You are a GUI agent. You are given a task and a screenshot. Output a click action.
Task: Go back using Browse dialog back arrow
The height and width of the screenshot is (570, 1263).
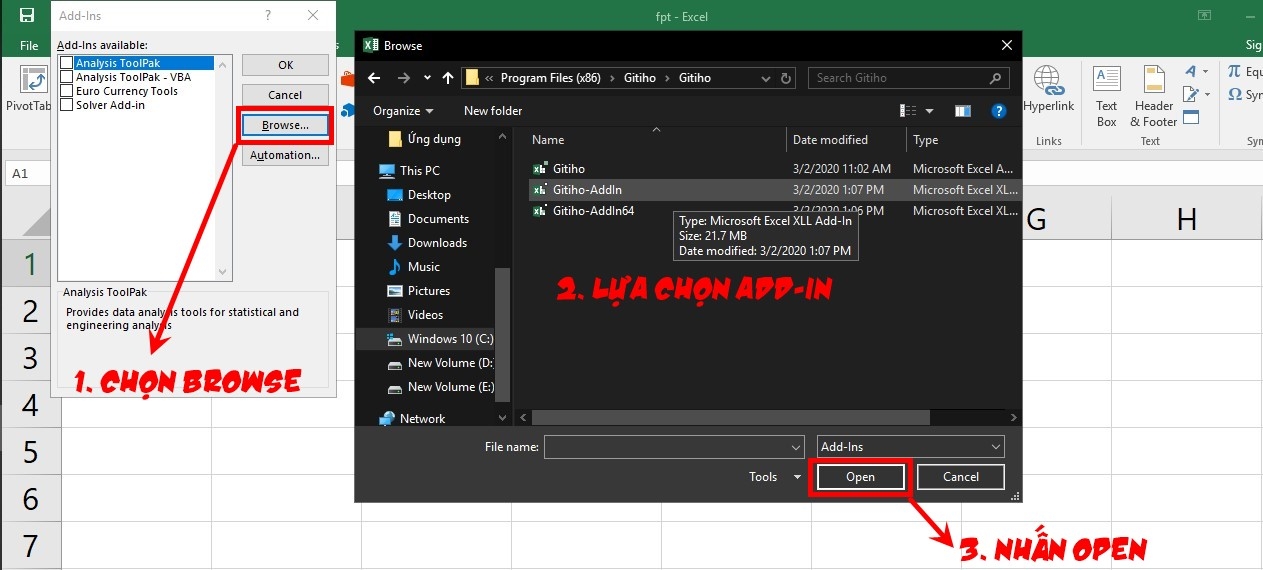[374, 78]
